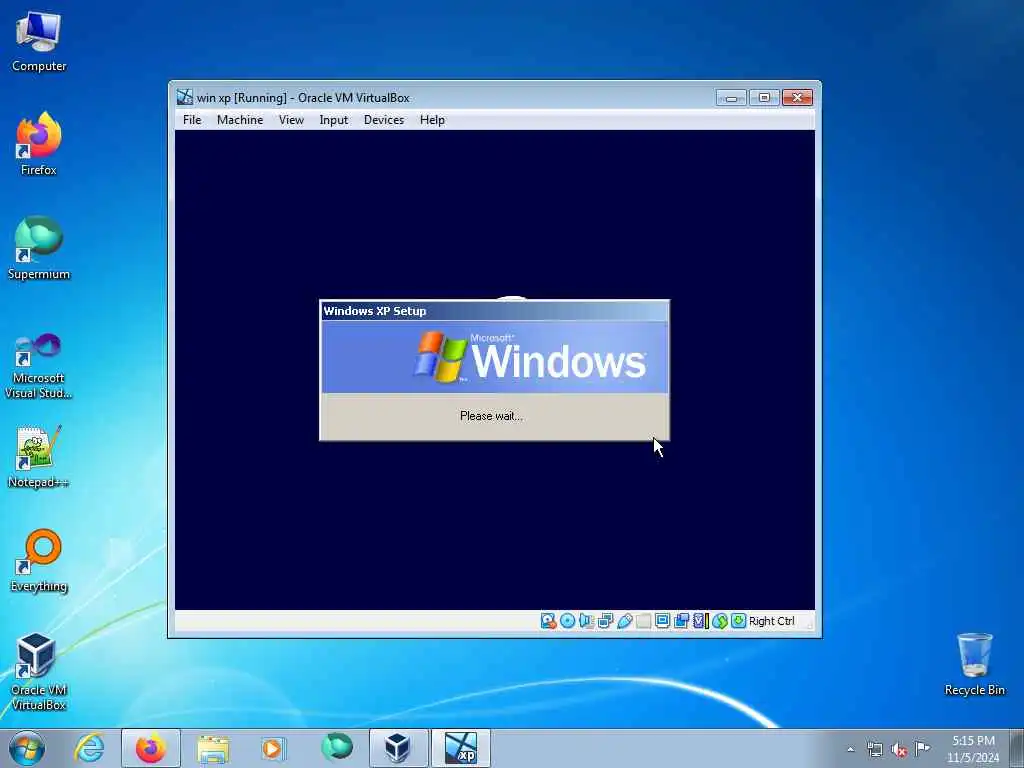Click the network status tray icon
The image size is (1024, 768).
click(875, 749)
